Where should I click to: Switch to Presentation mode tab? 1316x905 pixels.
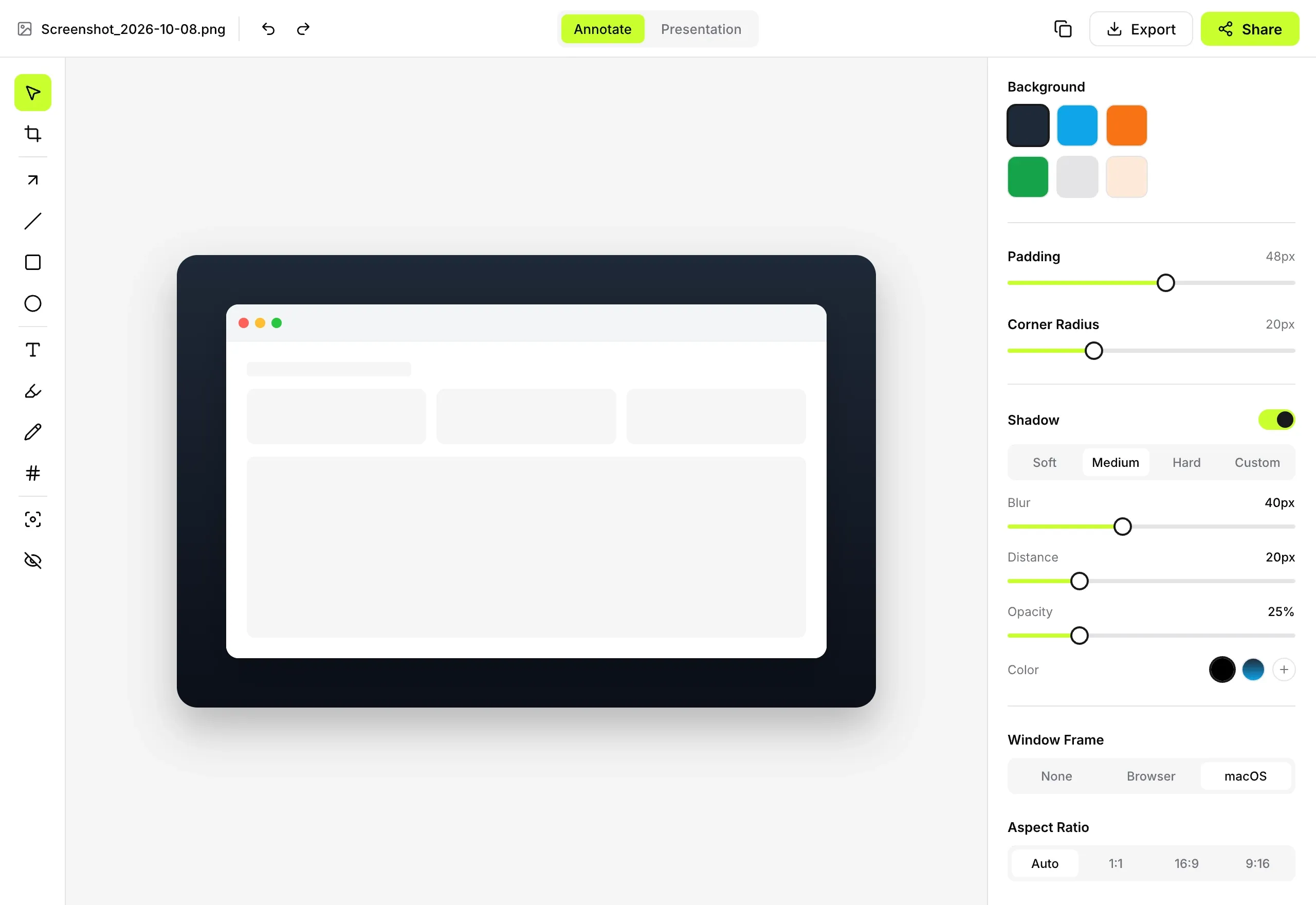tap(701, 29)
